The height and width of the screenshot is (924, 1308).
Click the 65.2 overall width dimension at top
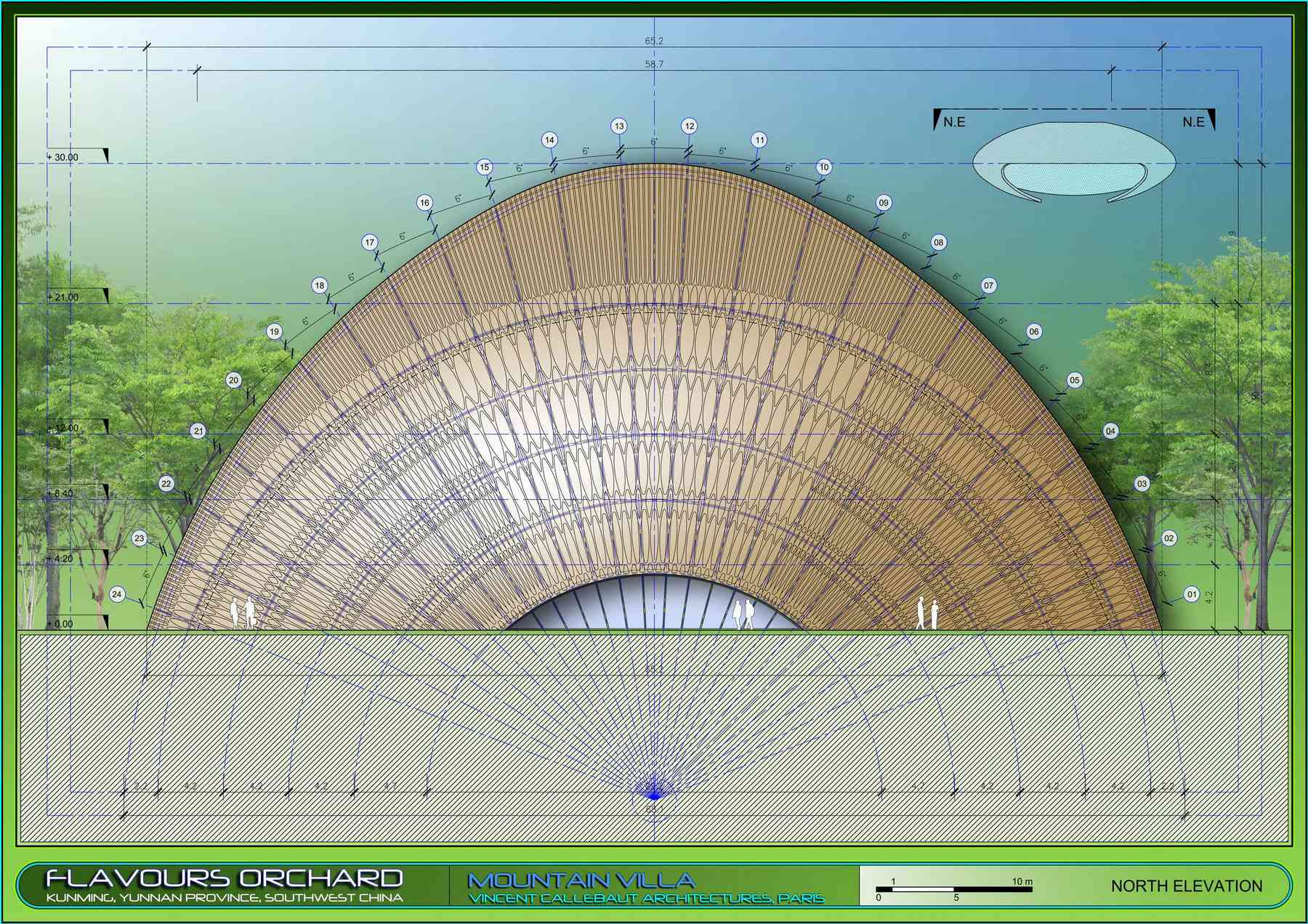coord(654,41)
